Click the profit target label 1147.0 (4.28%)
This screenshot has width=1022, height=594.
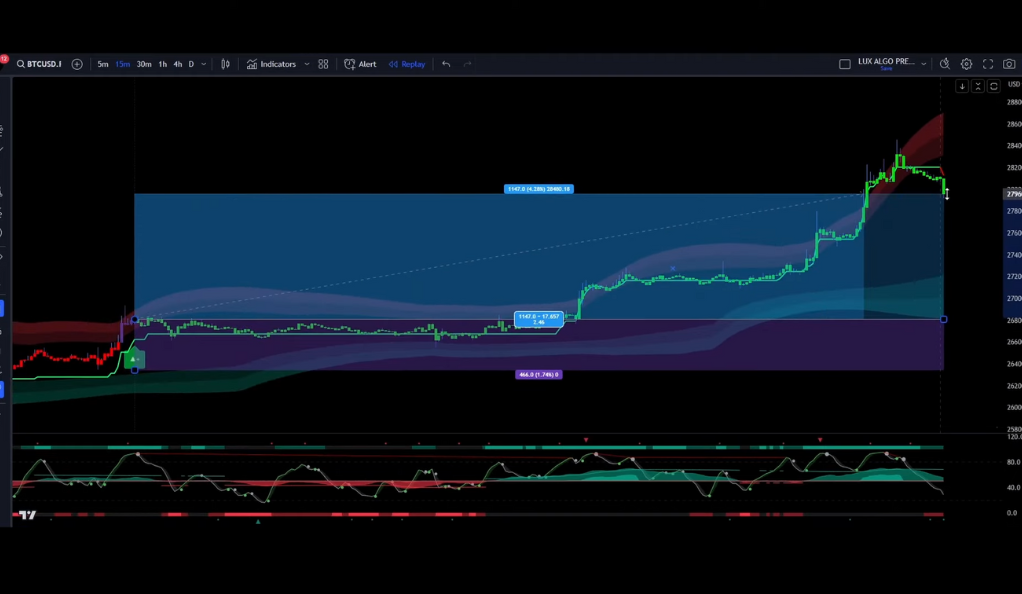click(x=538, y=189)
